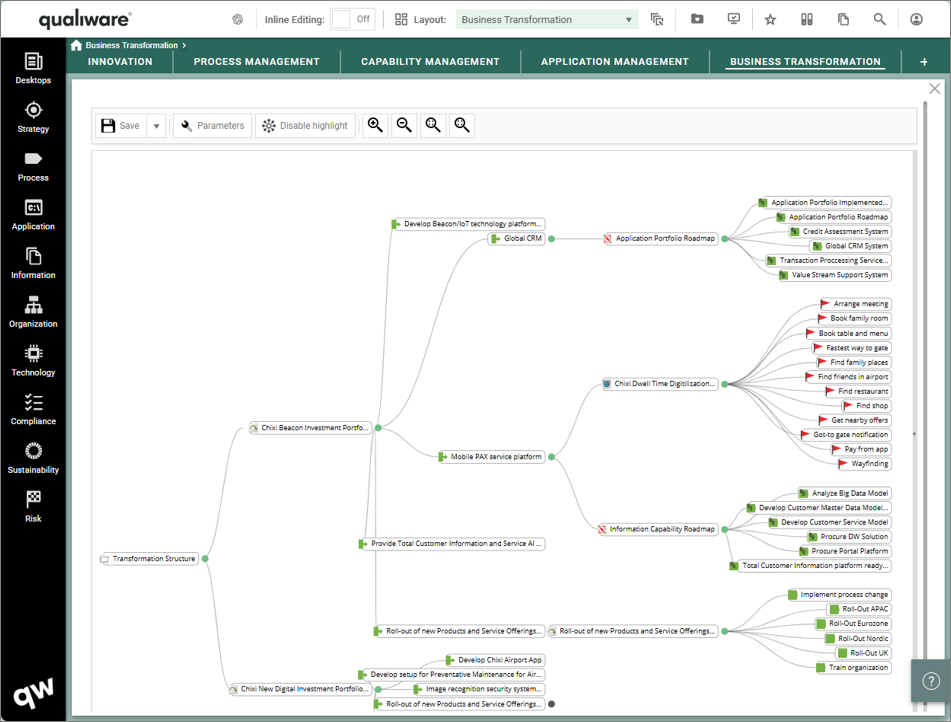Open the Sustainability sidebar section
Screen dimensions: 951x722
[33, 457]
